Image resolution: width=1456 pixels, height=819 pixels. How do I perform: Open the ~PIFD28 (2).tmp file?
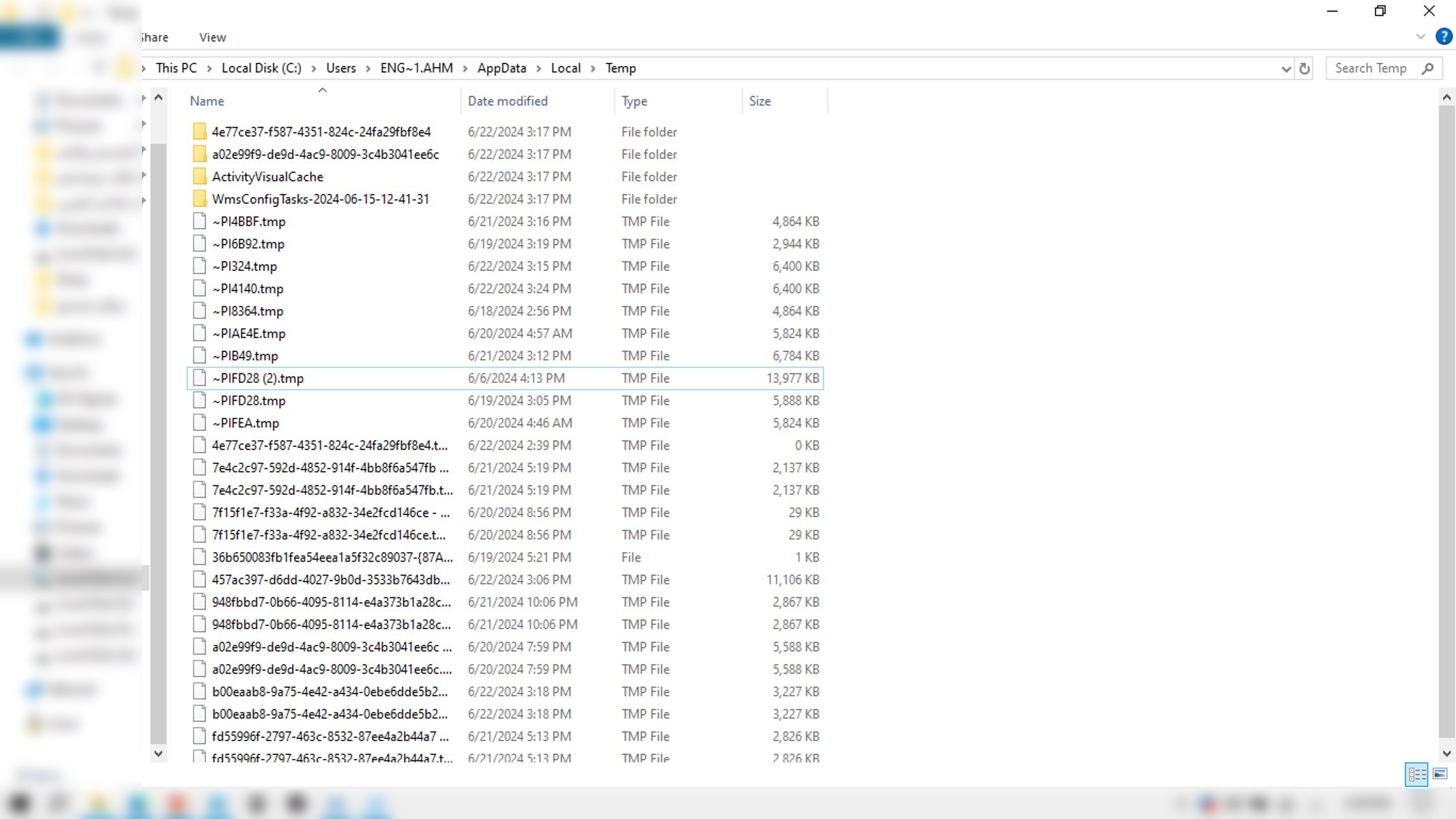click(x=259, y=378)
